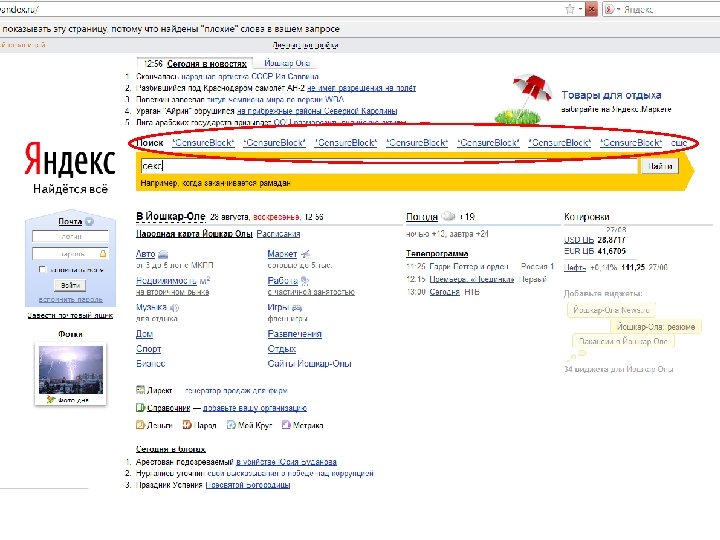Open Товары для отдыха ad link

click(x=611, y=95)
